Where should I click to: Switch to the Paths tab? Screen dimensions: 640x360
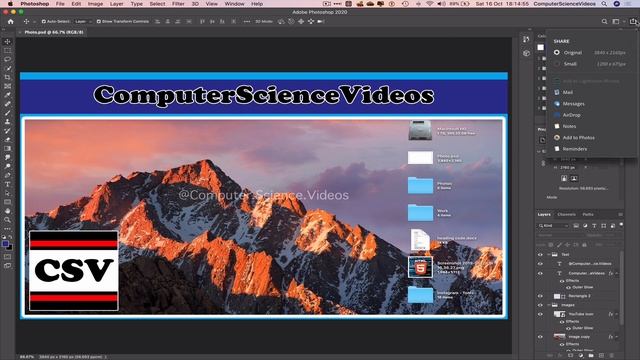pyautogui.click(x=588, y=215)
